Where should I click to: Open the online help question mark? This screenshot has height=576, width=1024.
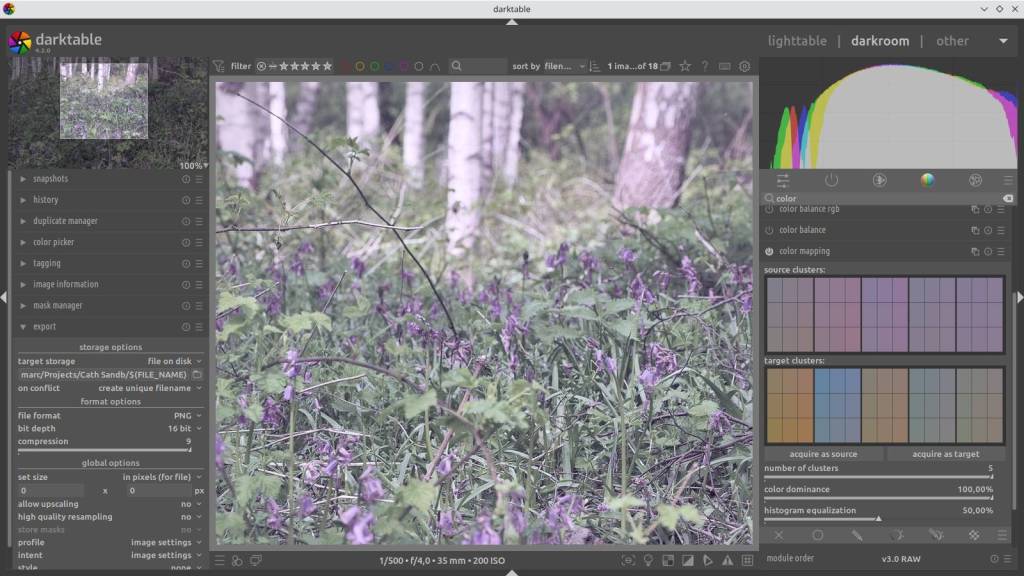(x=705, y=66)
